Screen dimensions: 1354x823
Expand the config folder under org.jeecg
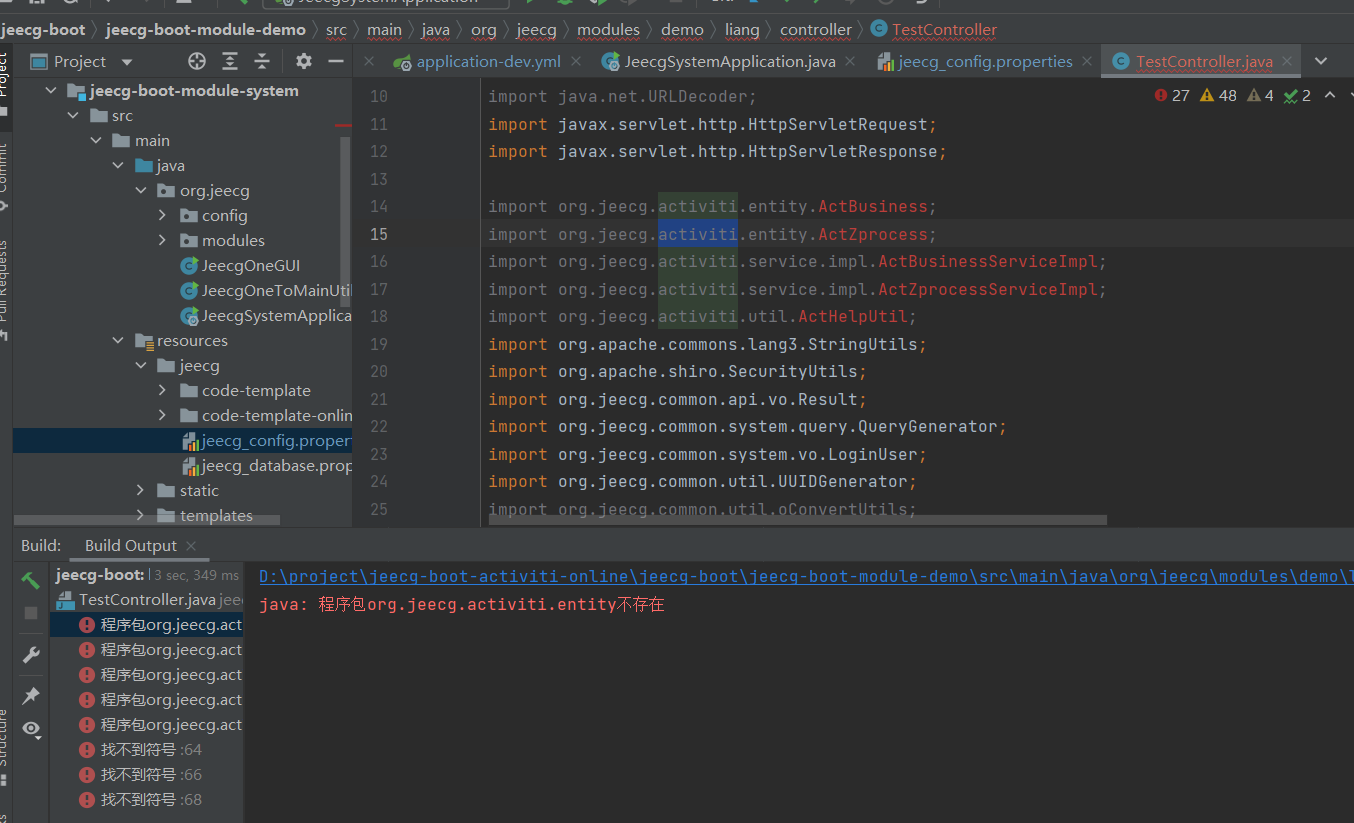(x=163, y=215)
